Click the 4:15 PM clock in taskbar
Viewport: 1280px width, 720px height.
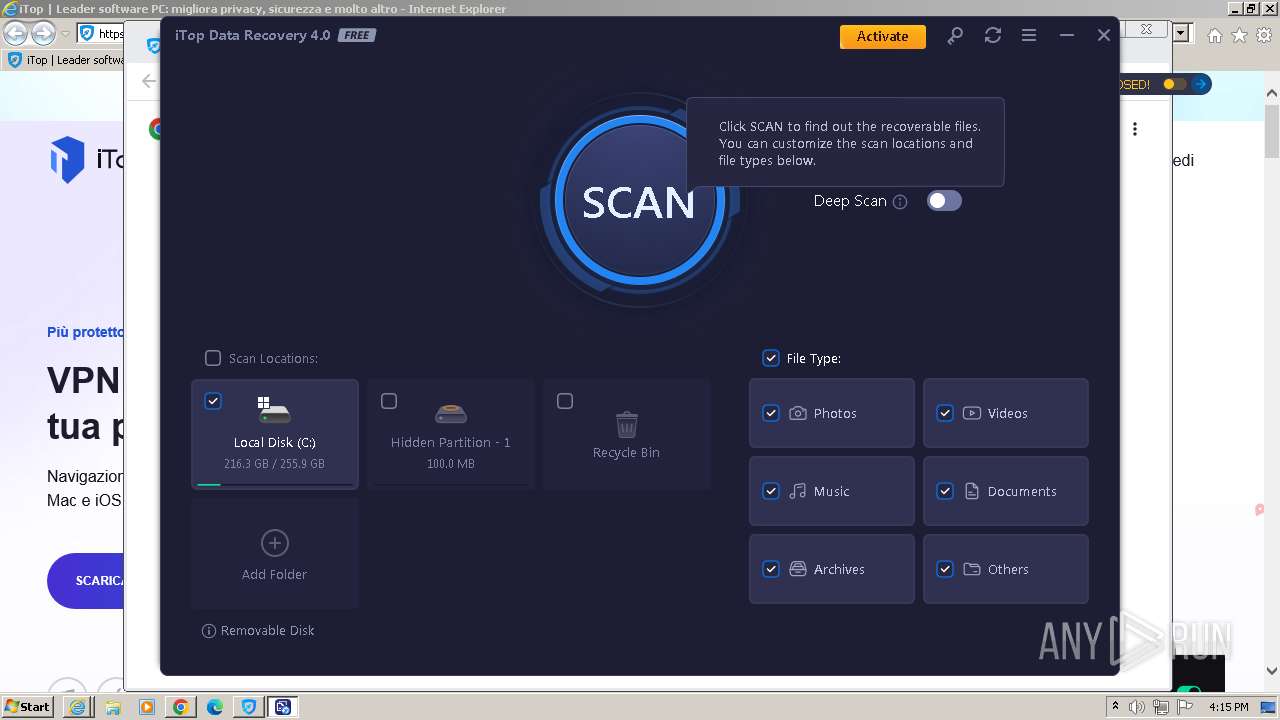point(1229,707)
